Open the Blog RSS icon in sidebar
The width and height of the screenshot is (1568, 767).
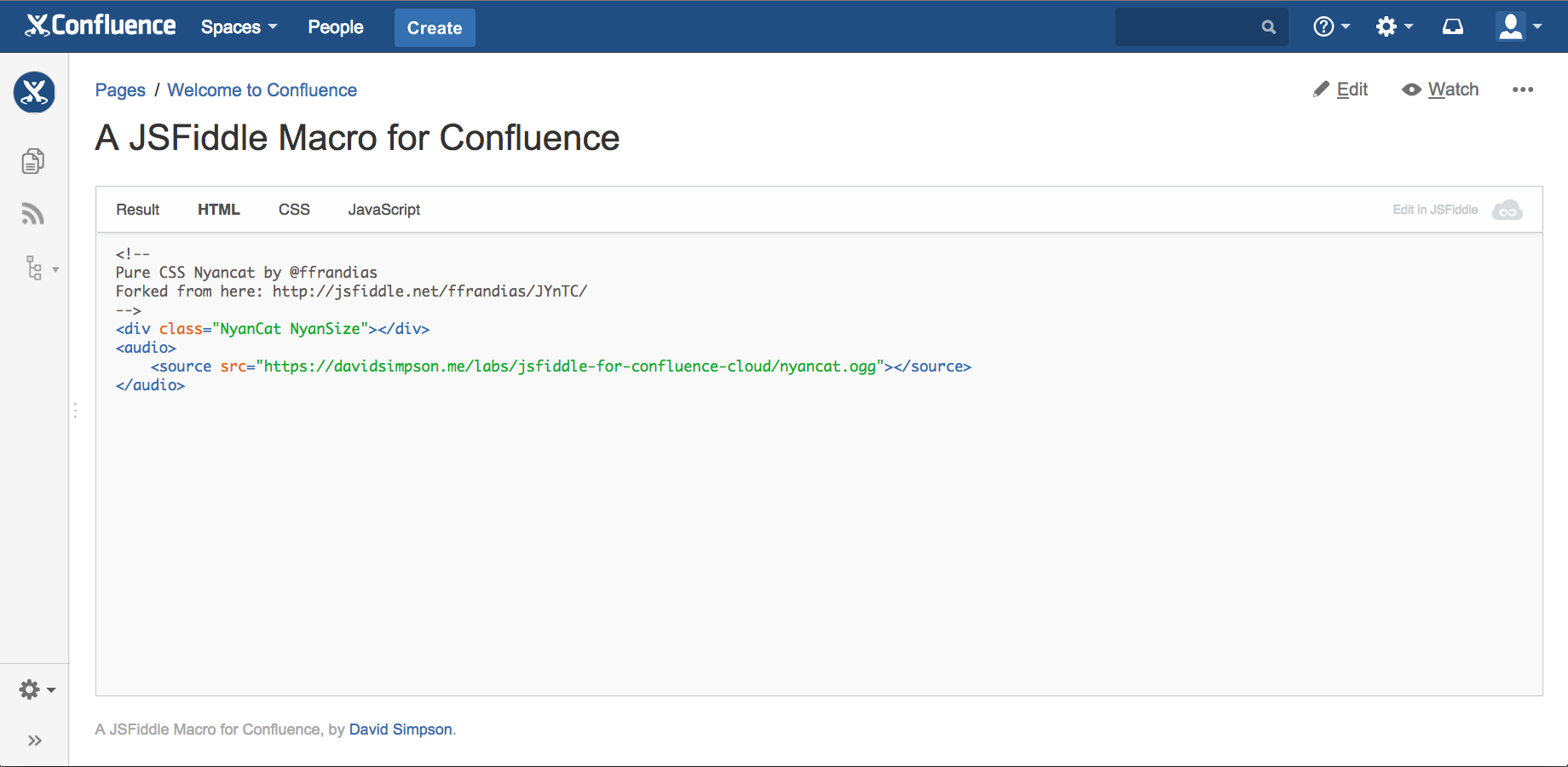33,214
